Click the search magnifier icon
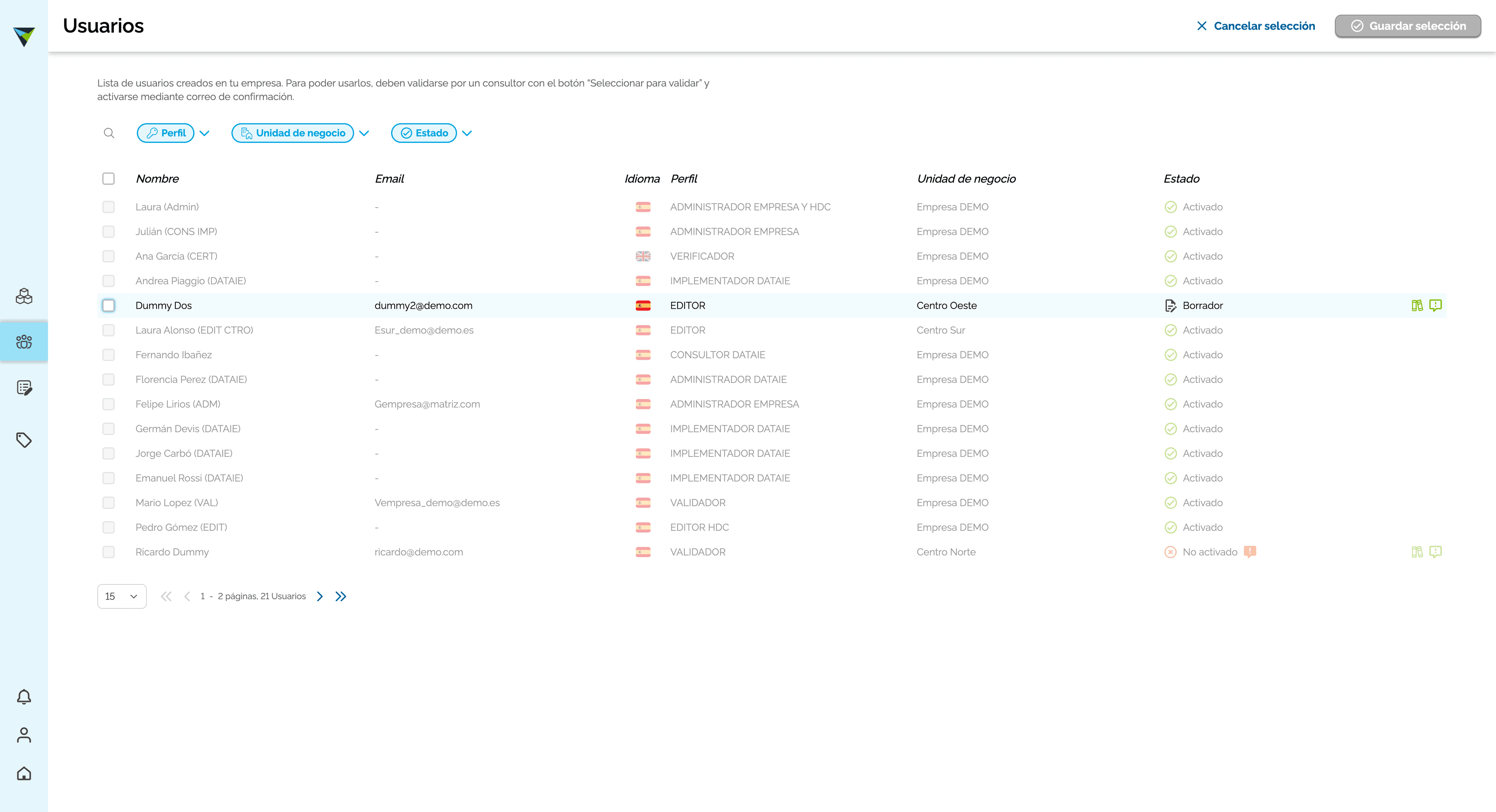This screenshot has width=1496, height=812. pos(109,133)
